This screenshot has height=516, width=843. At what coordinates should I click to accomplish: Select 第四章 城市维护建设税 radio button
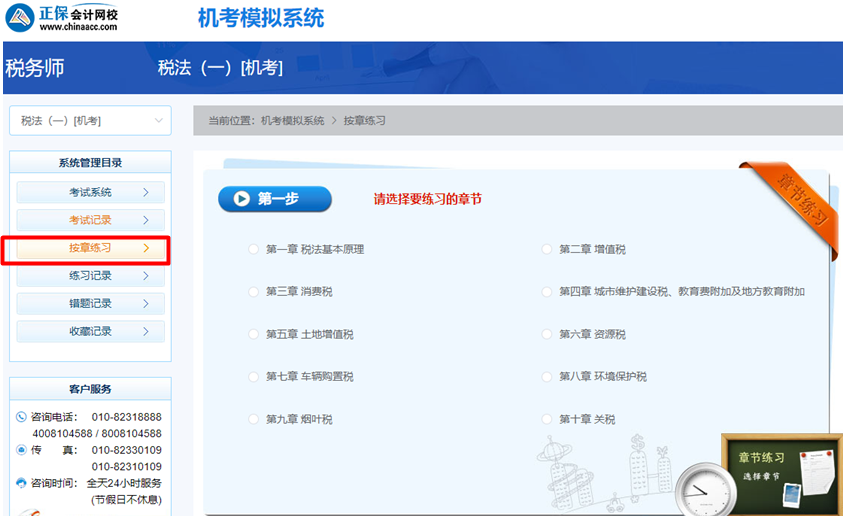(547, 292)
